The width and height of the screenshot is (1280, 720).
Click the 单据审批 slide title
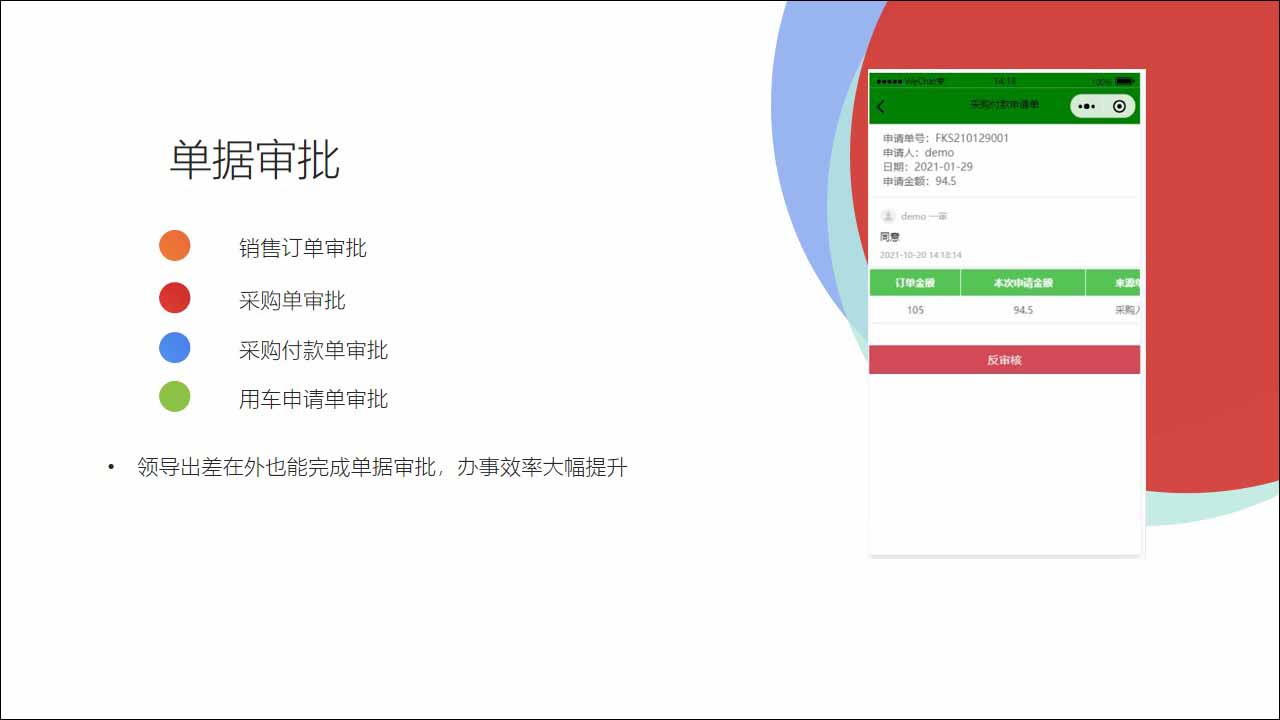pyautogui.click(x=255, y=160)
